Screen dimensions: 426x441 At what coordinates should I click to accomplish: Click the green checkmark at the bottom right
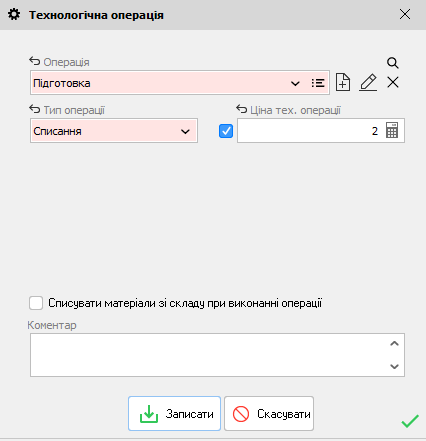pos(410,421)
